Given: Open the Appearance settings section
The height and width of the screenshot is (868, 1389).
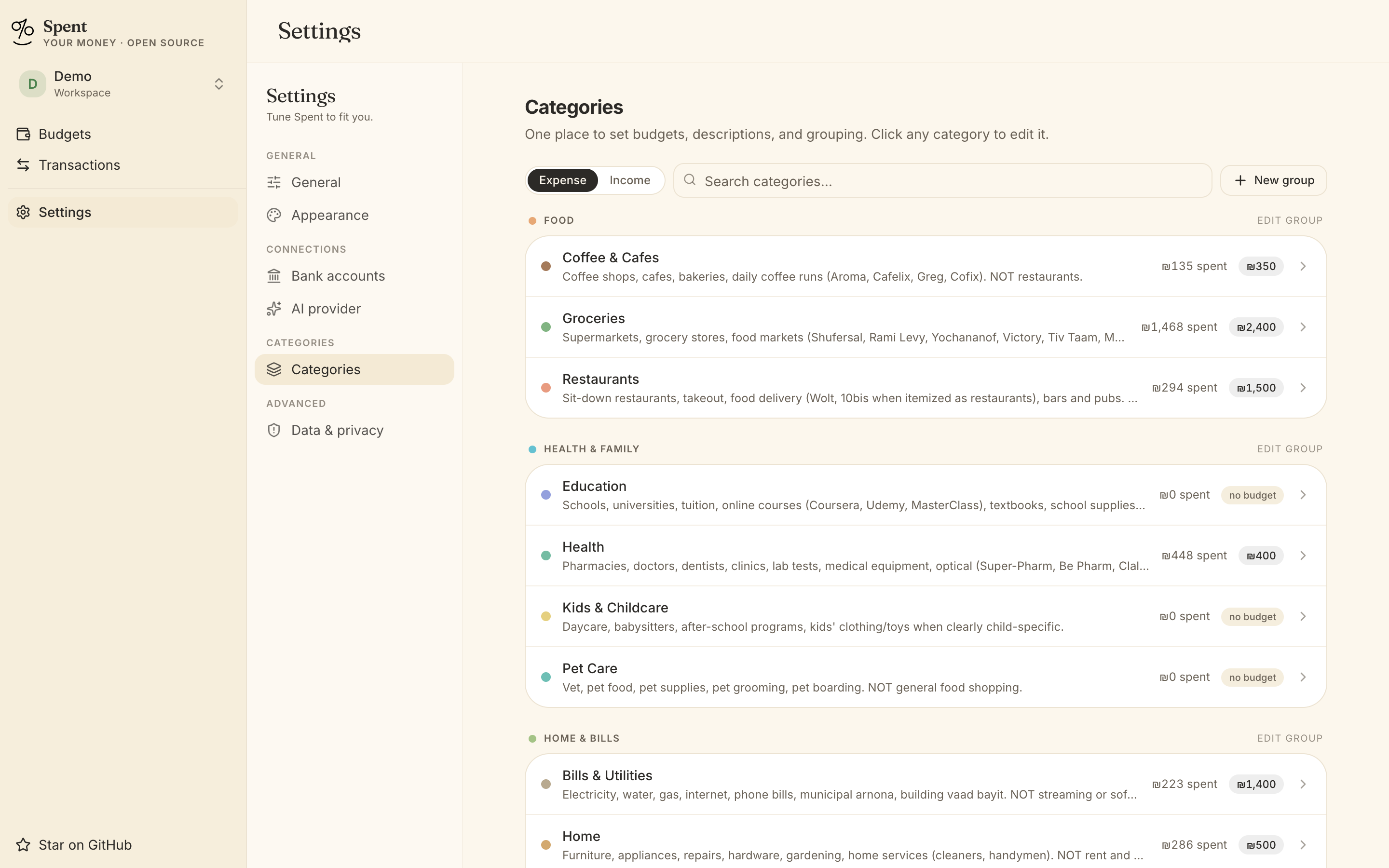Looking at the screenshot, I should (x=354, y=215).
